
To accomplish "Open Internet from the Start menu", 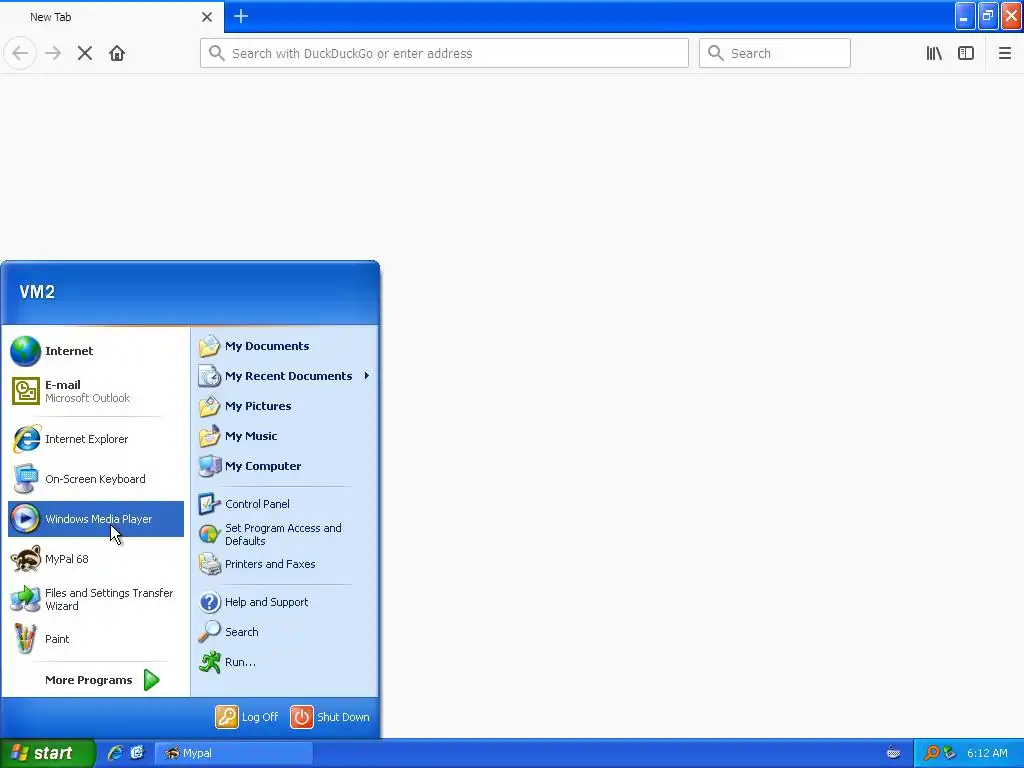I will pyautogui.click(x=95, y=351).
